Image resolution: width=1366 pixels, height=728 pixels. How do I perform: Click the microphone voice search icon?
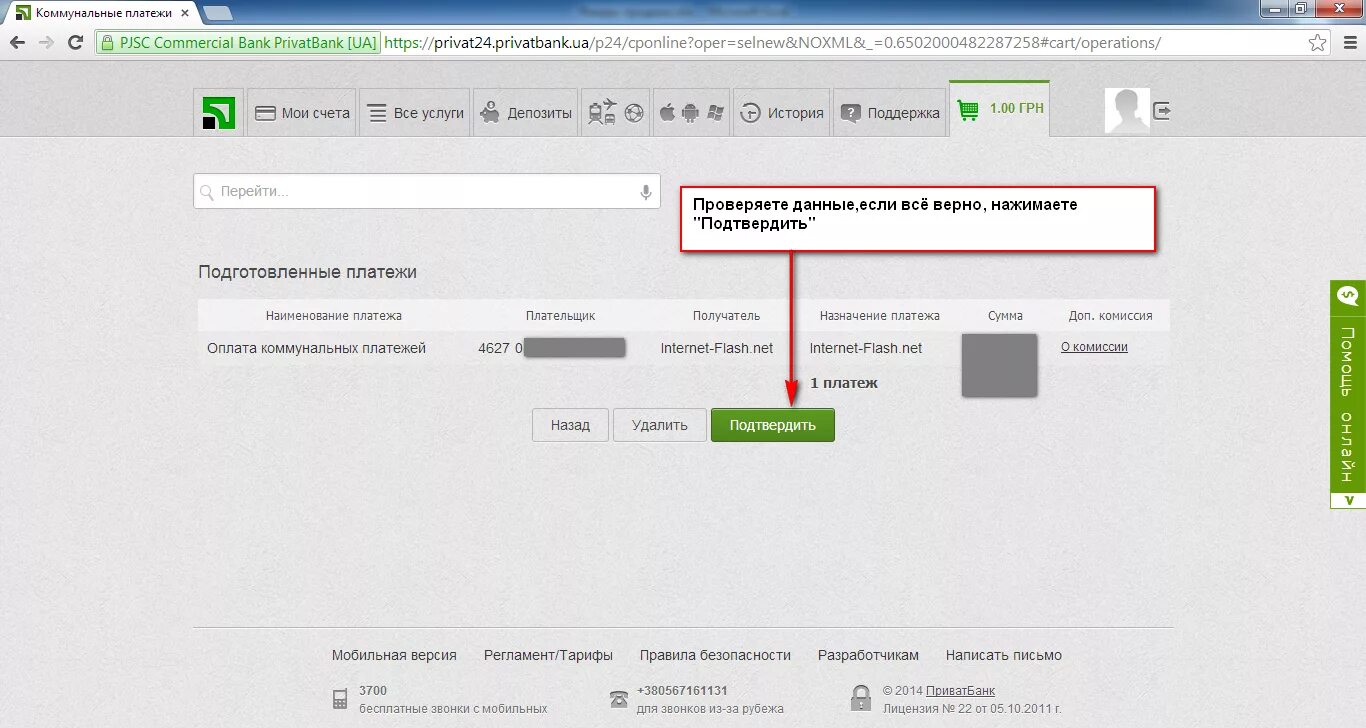tap(646, 191)
